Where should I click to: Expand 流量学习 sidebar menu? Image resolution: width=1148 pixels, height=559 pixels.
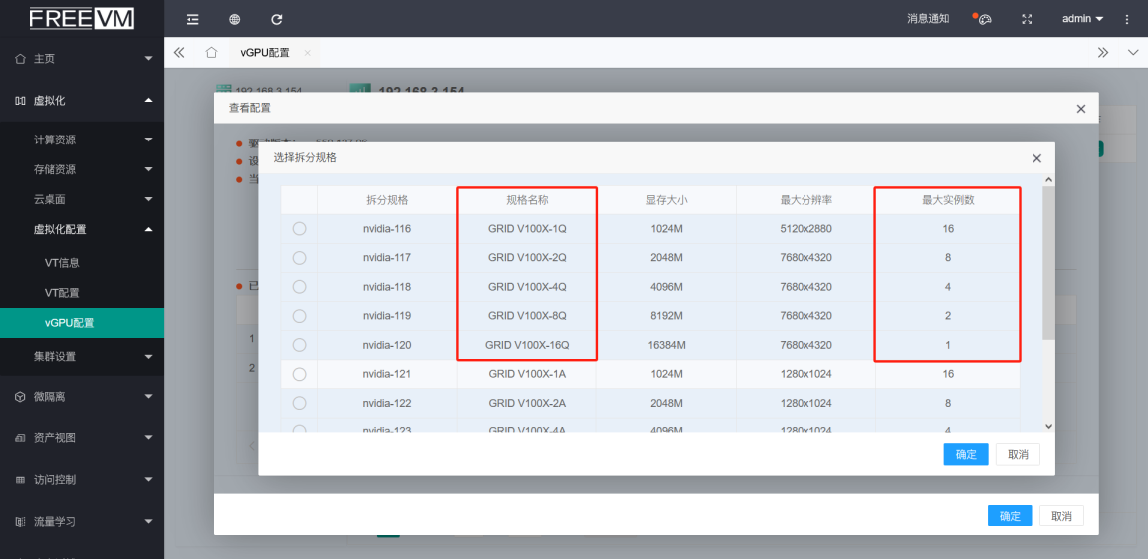coord(82,522)
